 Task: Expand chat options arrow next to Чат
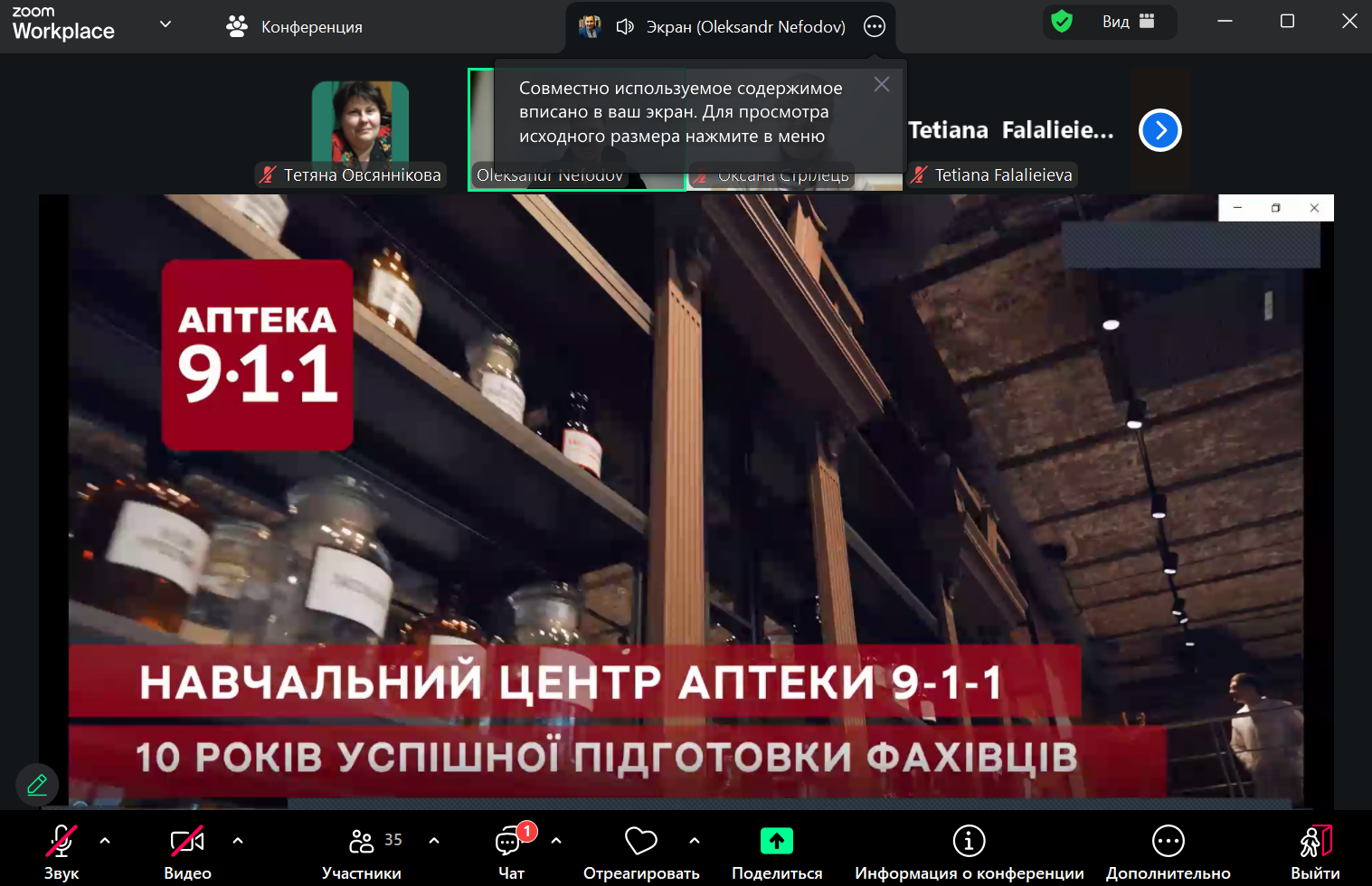pos(556,841)
